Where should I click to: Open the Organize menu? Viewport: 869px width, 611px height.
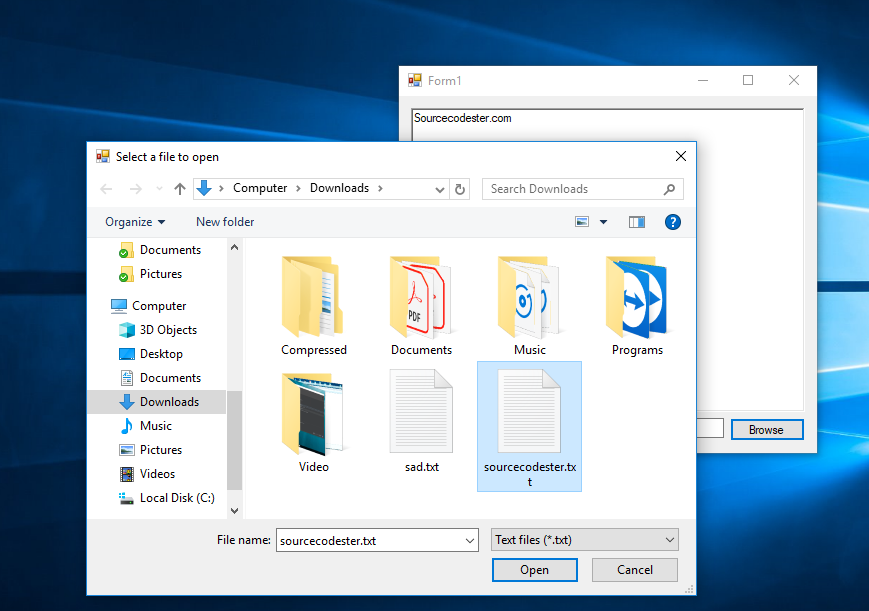click(135, 222)
